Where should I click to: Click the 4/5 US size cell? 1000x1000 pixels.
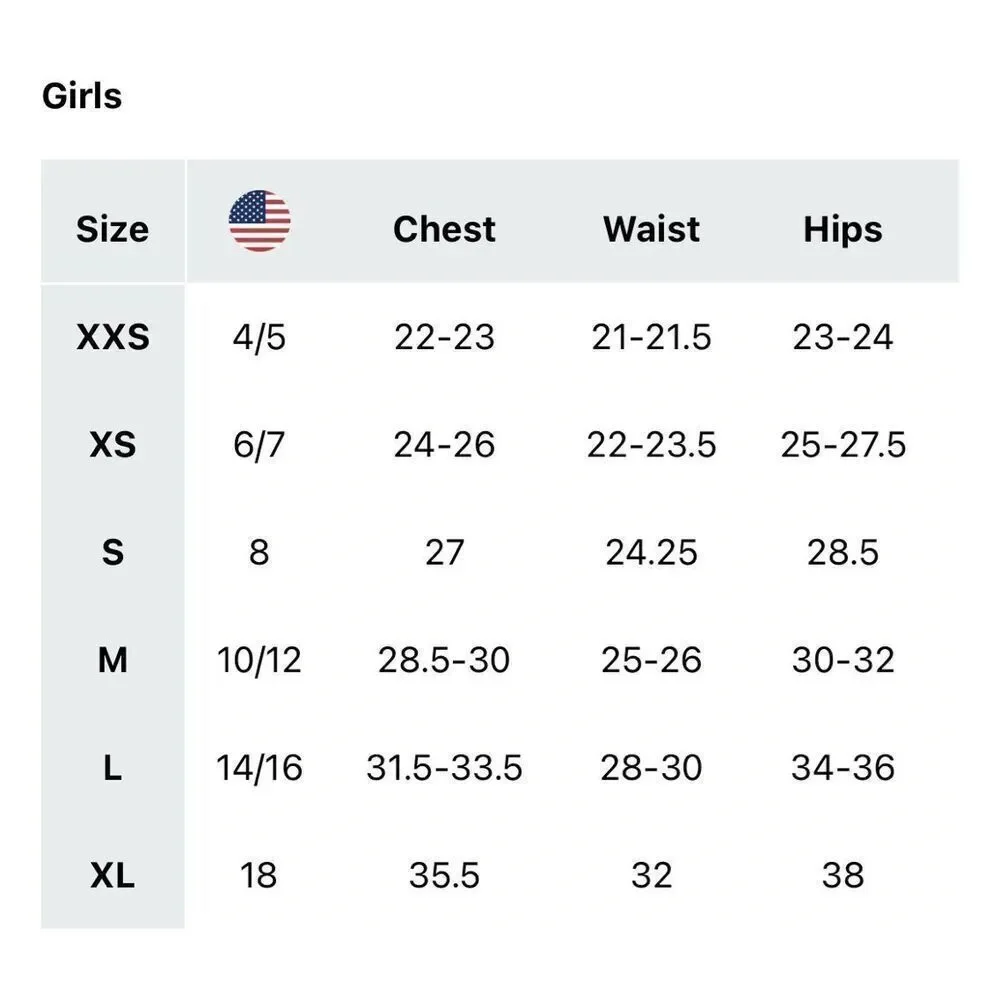pyautogui.click(x=259, y=337)
